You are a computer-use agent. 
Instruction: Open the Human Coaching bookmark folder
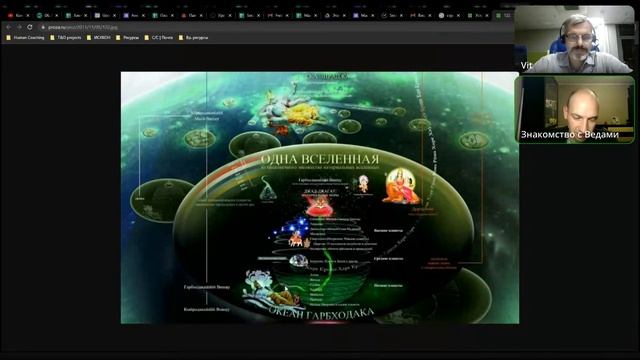[25, 38]
